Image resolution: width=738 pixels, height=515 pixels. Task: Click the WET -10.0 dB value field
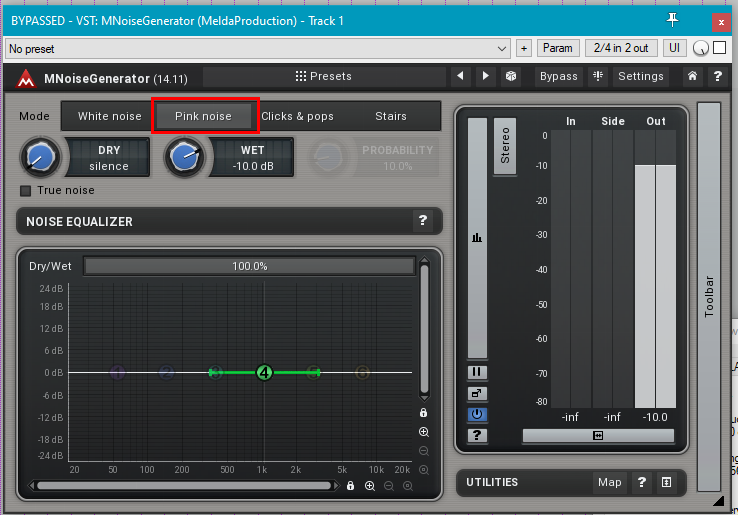253,158
